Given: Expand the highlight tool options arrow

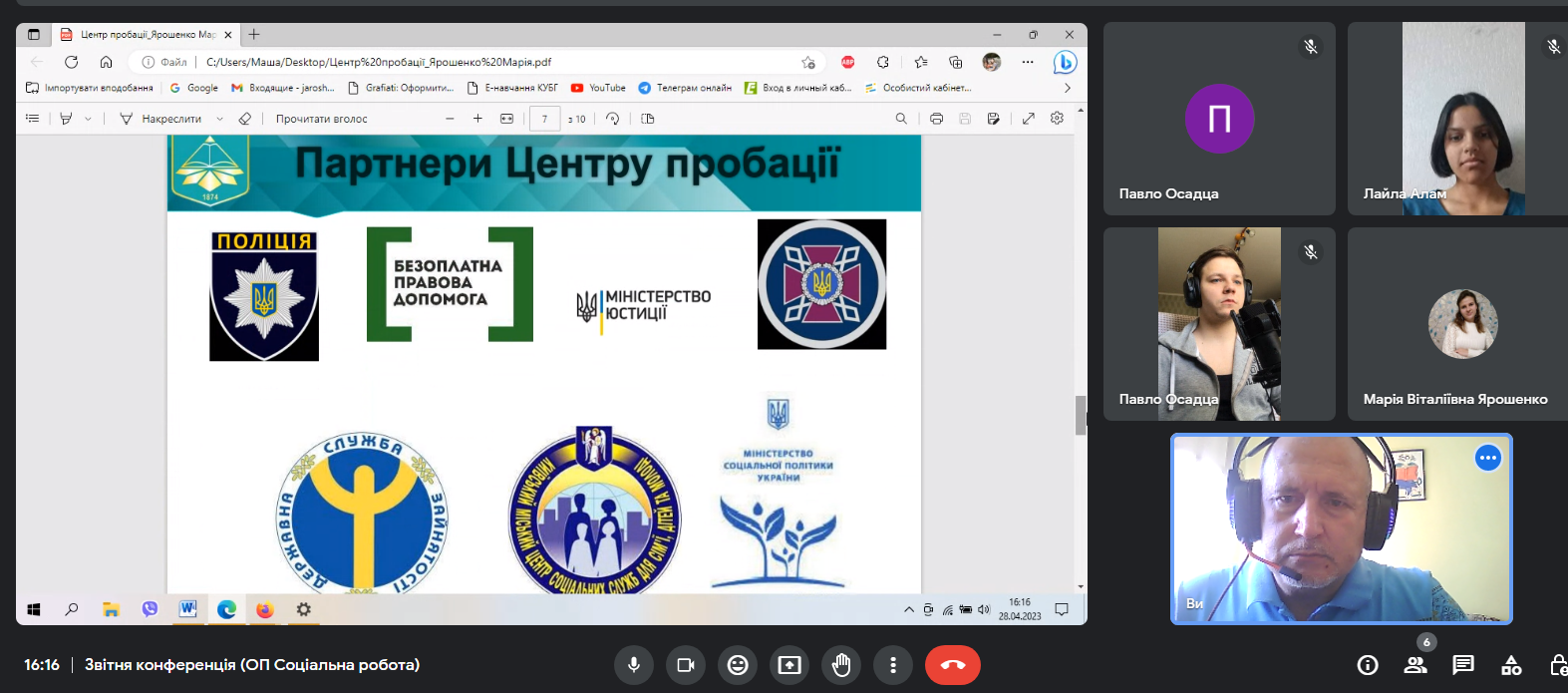Looking at the screenshot, I should [89, 119].
